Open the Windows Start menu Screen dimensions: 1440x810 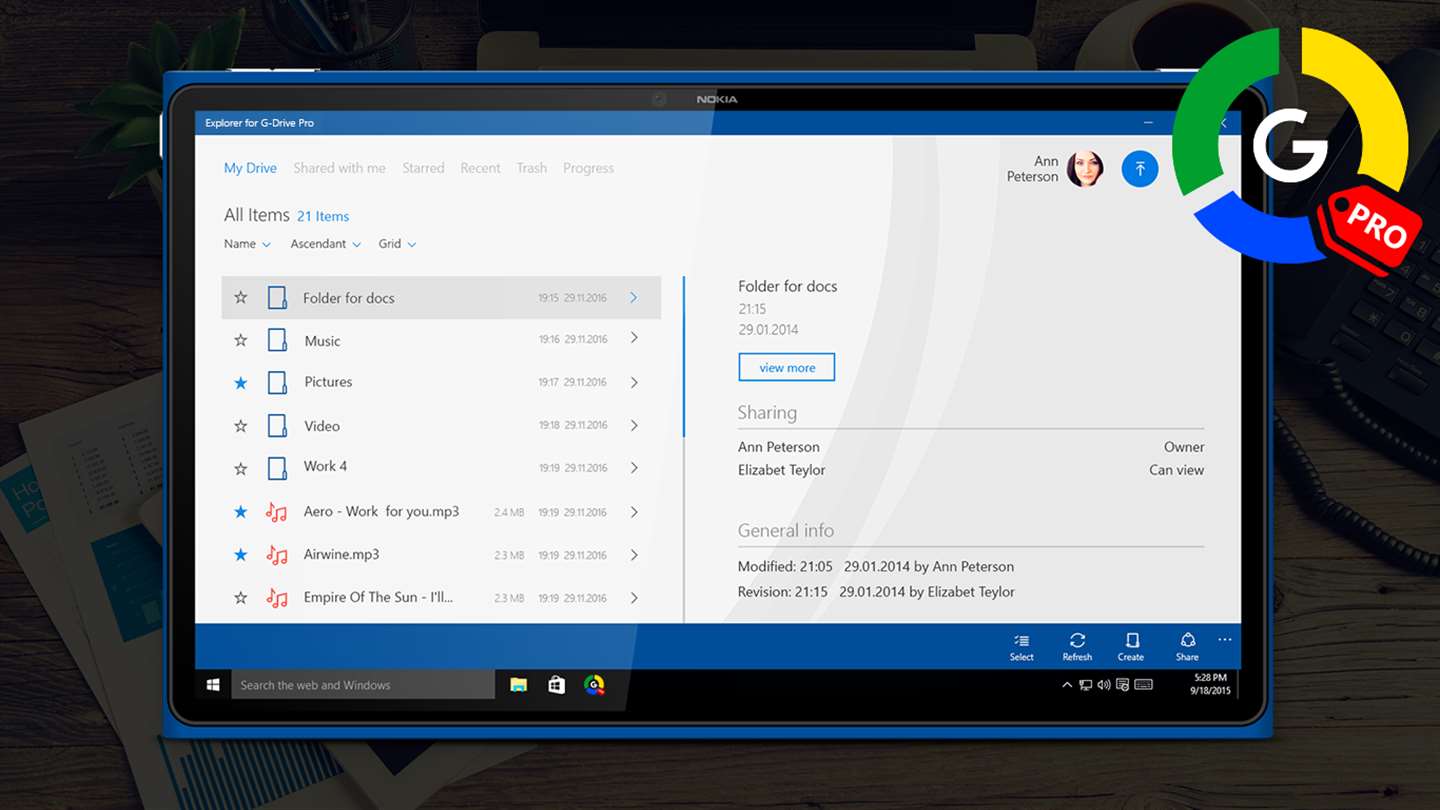coord(213,685)
